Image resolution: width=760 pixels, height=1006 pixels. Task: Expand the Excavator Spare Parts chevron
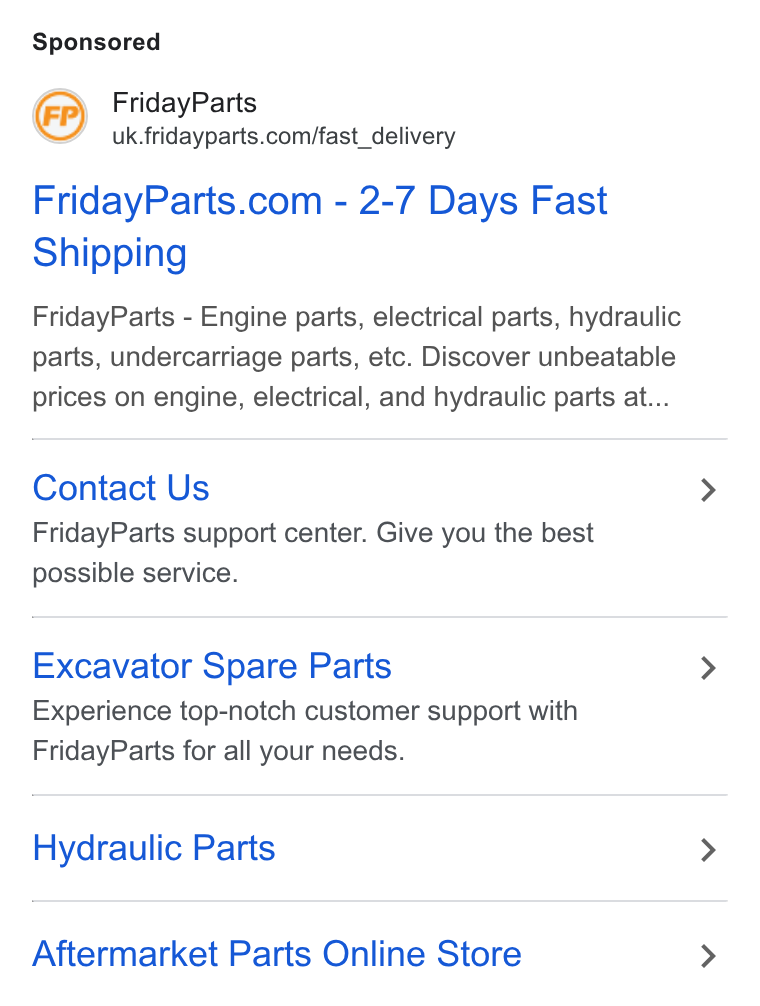point(708,668)
